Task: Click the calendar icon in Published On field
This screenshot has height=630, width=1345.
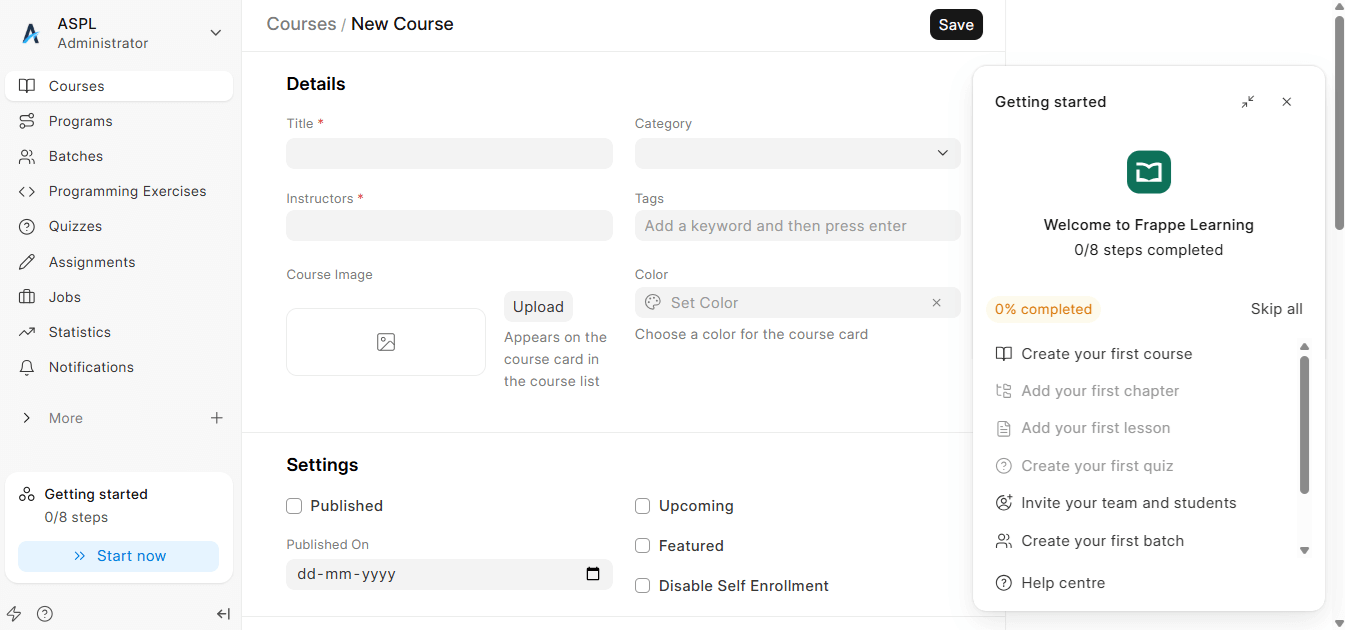Action: (x=592, y=574)
